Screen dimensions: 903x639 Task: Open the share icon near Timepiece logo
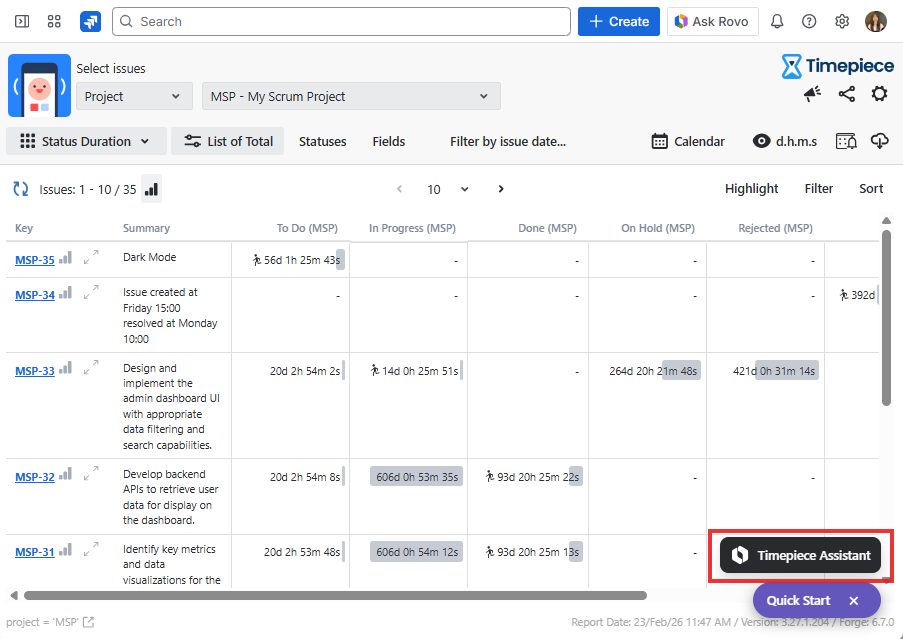(x=846, y=94)
